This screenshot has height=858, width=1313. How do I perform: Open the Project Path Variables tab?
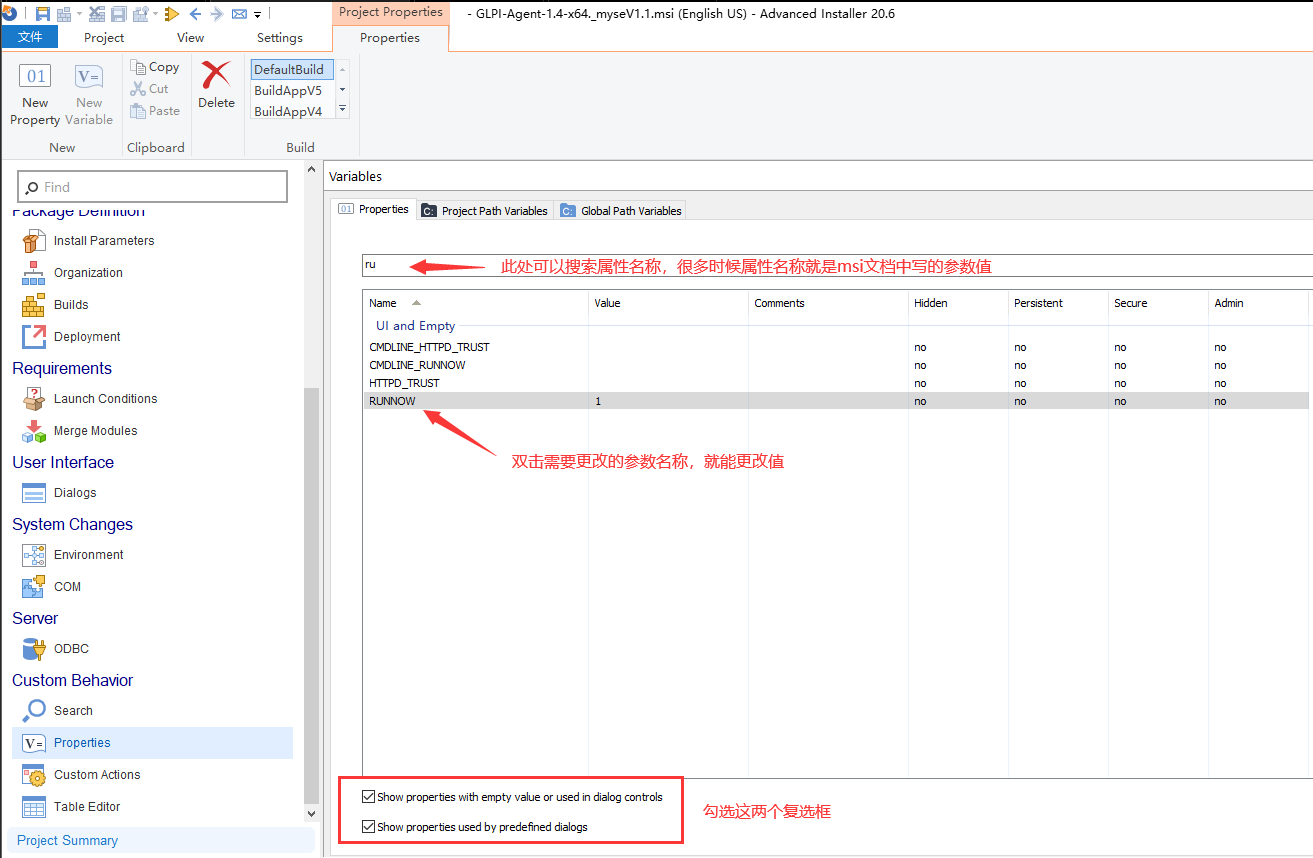485,210
